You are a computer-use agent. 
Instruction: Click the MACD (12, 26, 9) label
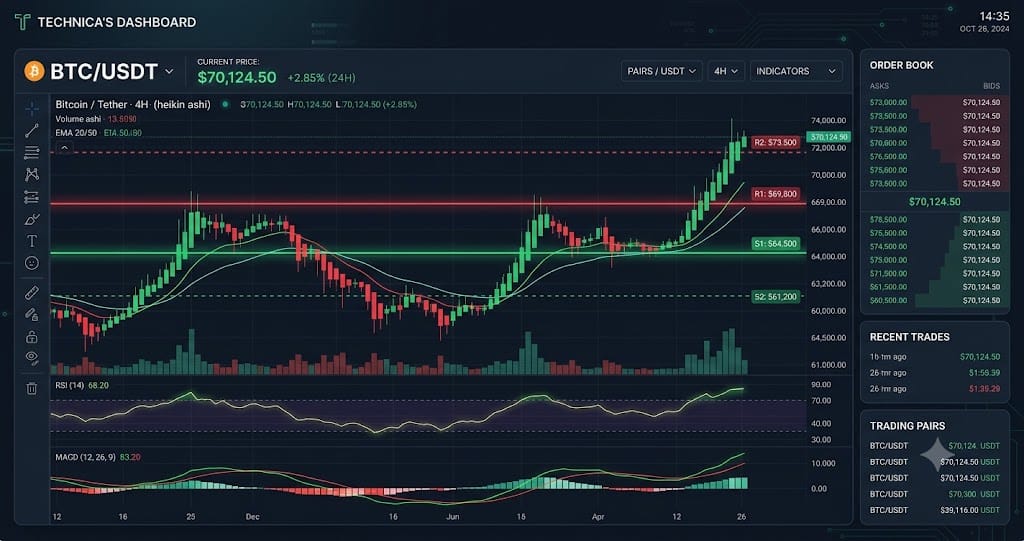point(86,457)
